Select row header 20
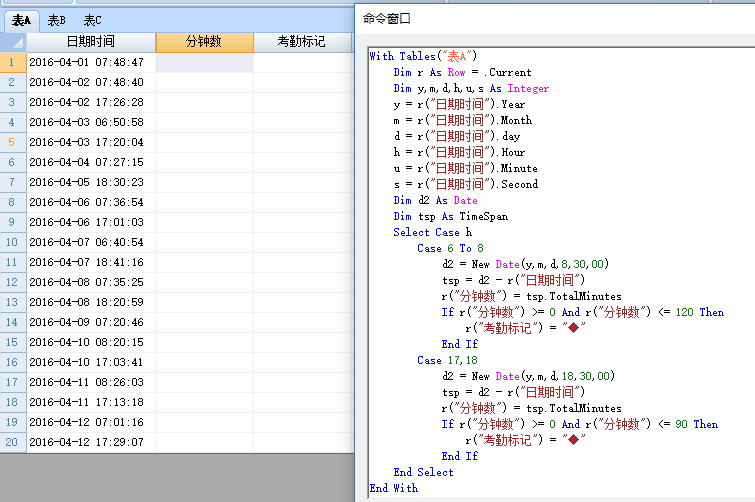This screenshot has width=755, height=502. 13,442
